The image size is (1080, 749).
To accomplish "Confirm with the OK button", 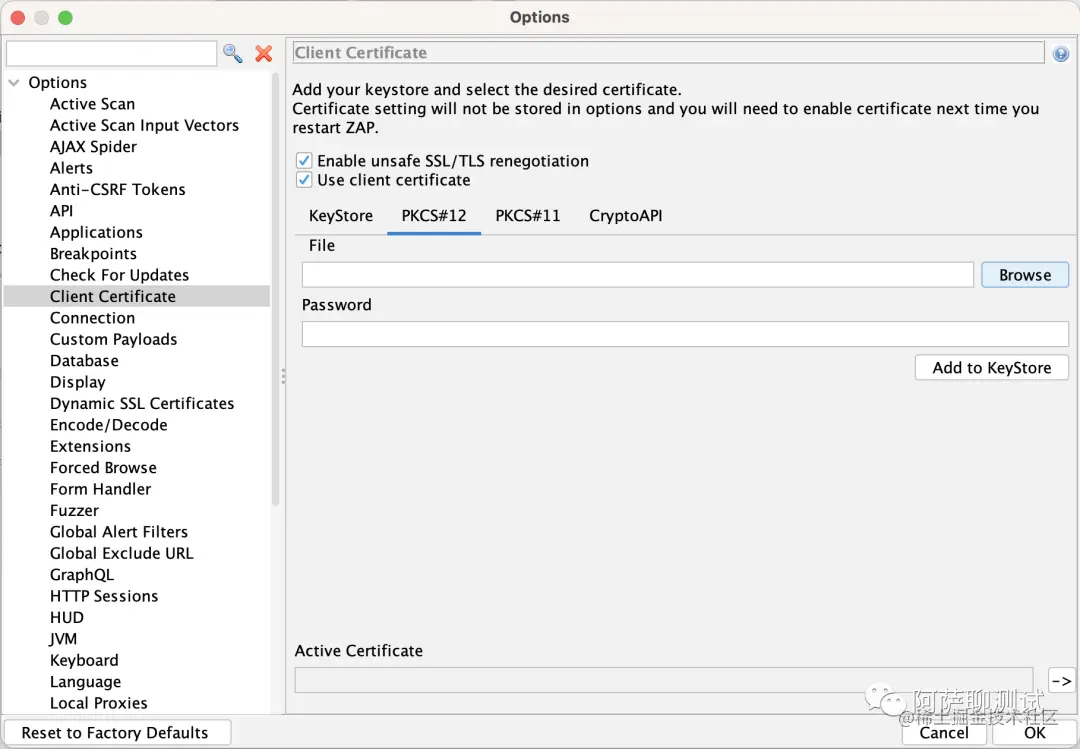I will [1035, 732].
